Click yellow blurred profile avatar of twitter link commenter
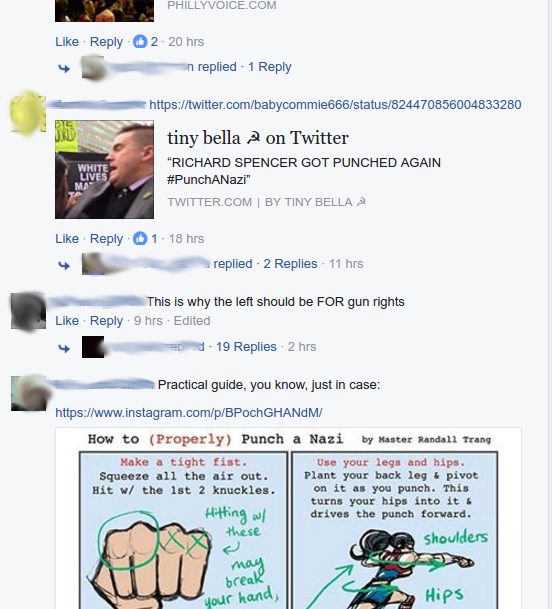The height and width of the screenshot is (609, 552). click(x=28, y=113)
